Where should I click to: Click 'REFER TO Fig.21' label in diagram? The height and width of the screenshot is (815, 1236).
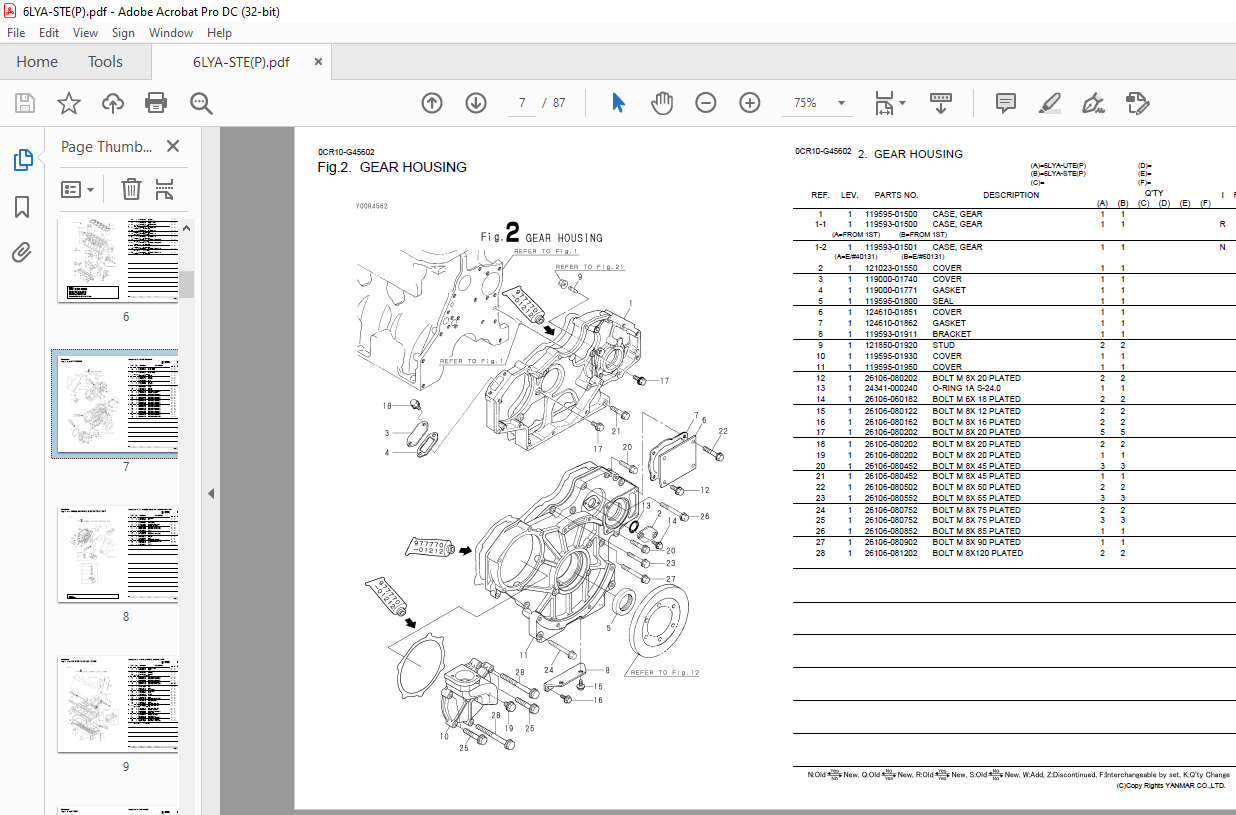[x=590, y=267]
